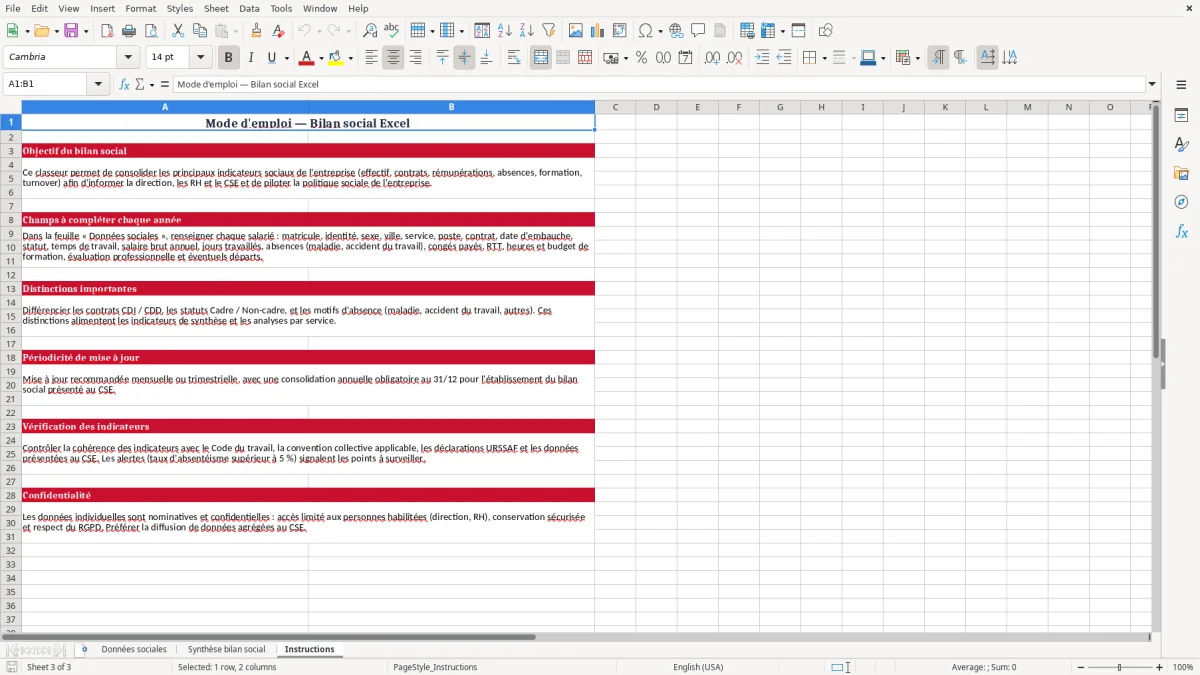Insert an image

(x=576, y=31)
